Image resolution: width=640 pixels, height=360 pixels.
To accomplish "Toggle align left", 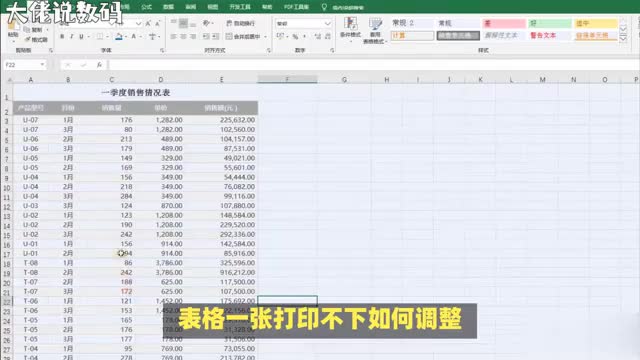I will point(174,37).
